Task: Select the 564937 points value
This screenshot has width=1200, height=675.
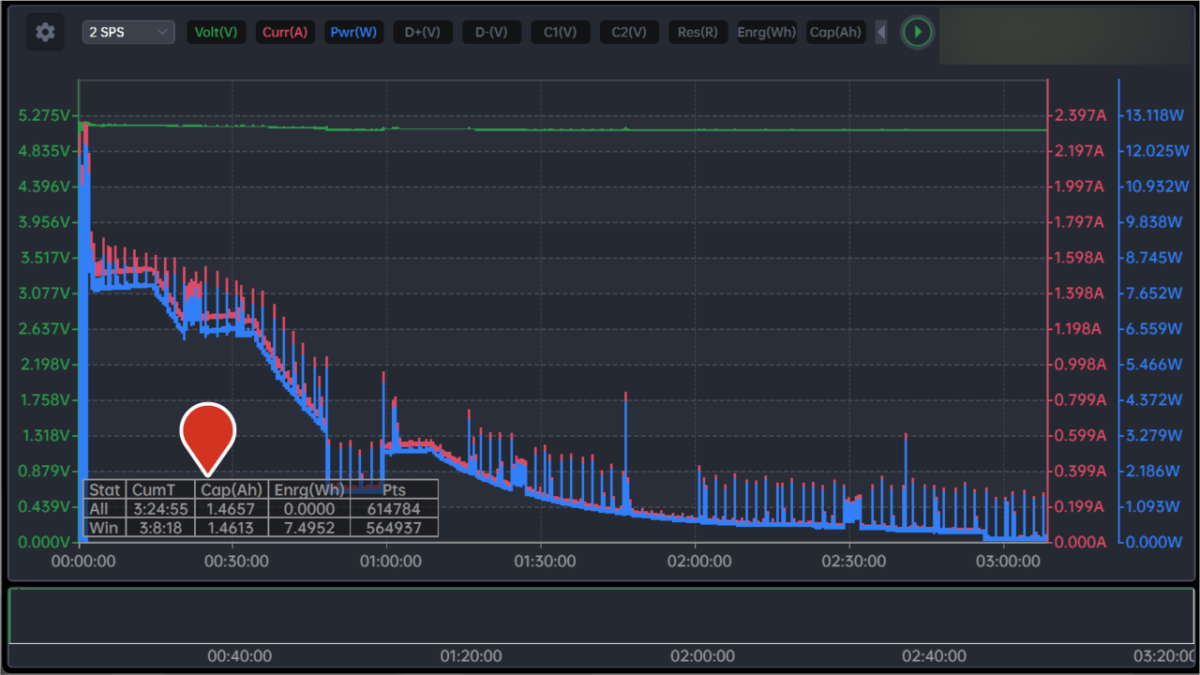Action: (x=394, y=527)
